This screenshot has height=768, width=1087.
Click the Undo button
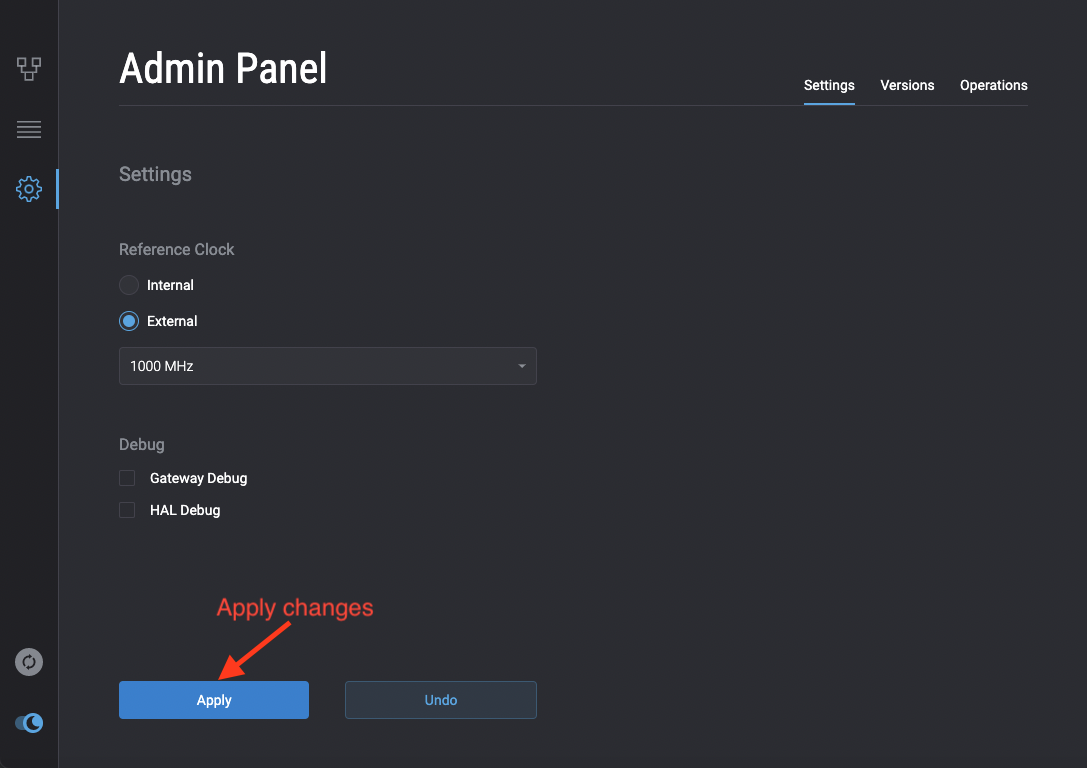coord(440,700)
